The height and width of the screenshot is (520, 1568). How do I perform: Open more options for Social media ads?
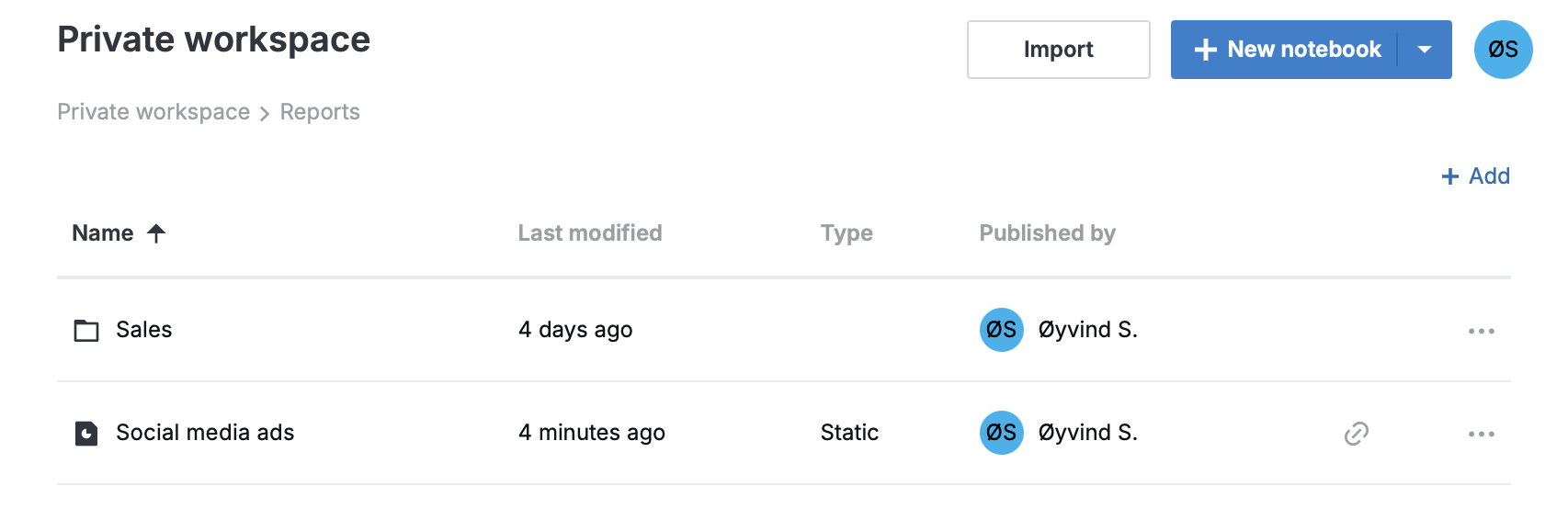(x=1481, y=434)
